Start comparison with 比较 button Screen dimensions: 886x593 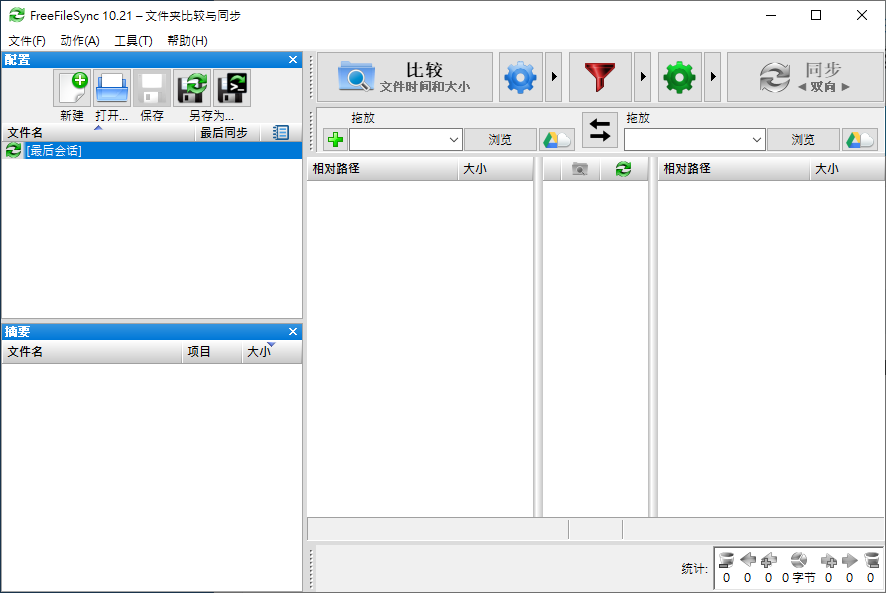click(405, 77)
